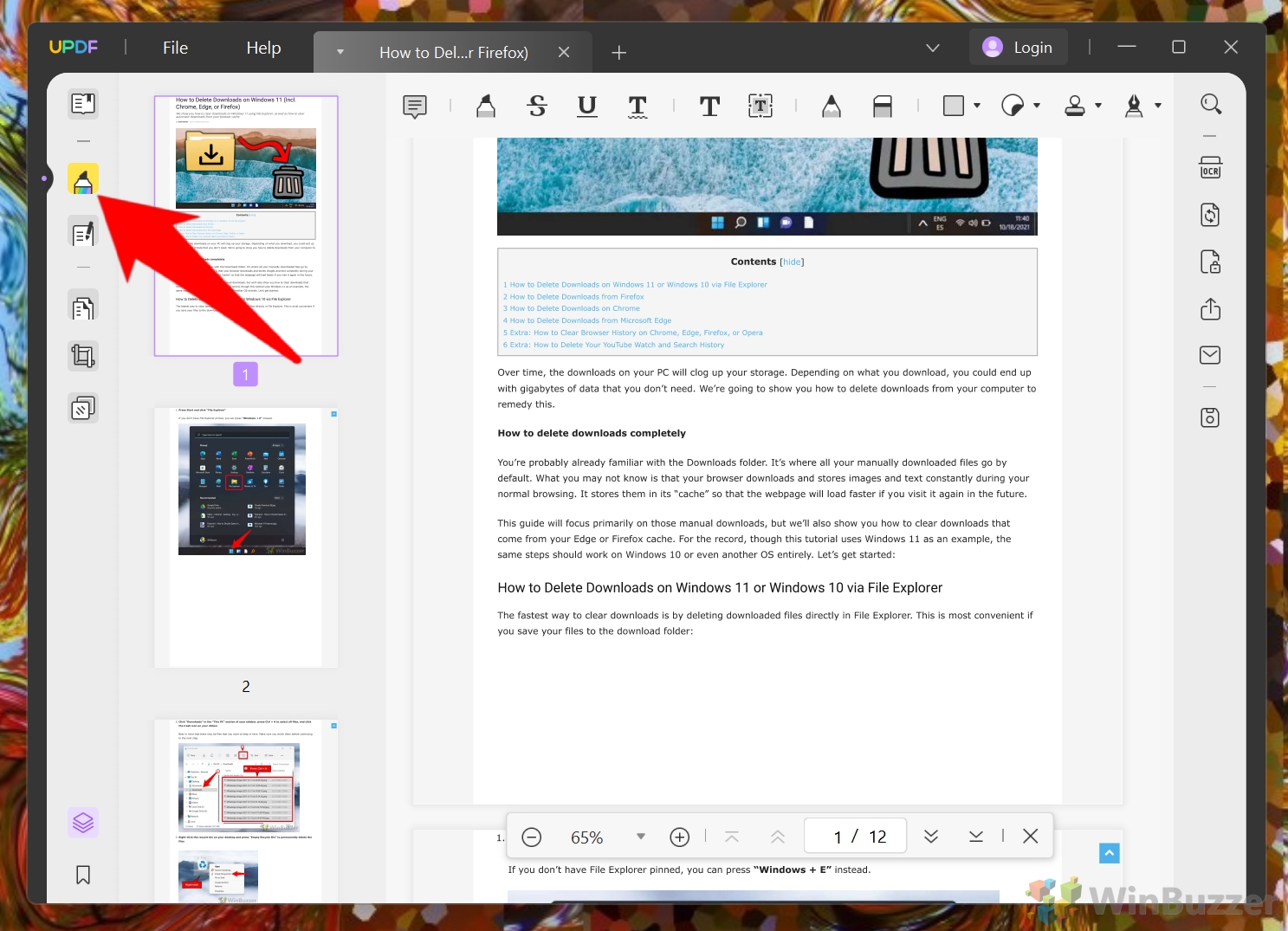The image size is (1288, 931).
Task: Click the Save as other icon
Action: coord(1211,417)
